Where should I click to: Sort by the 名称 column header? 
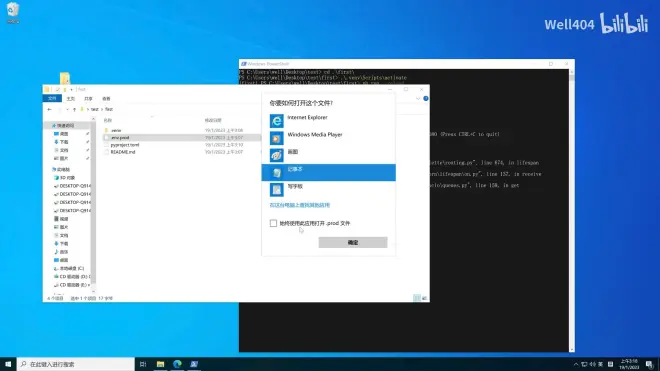108,120
